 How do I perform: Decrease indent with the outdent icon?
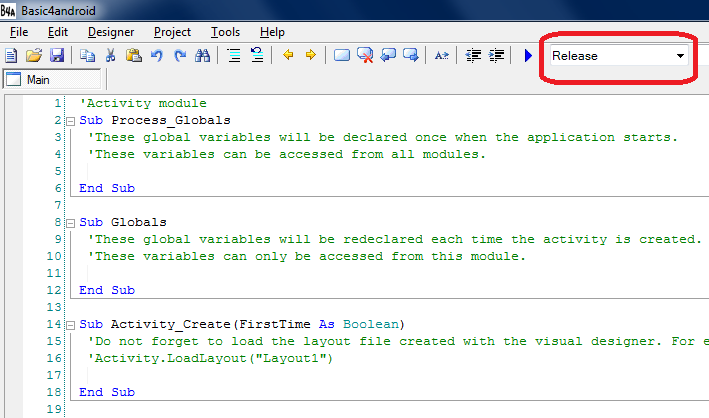[x=473, y=56]
